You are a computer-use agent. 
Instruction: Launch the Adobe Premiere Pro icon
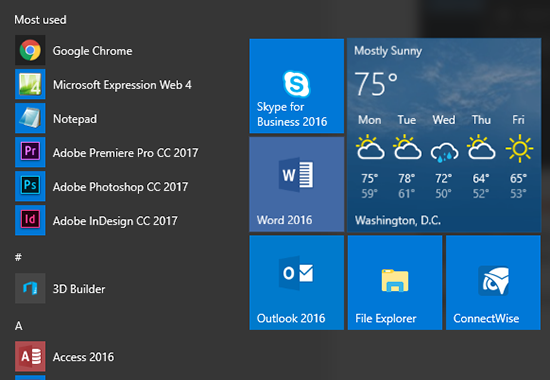[30, 152]
